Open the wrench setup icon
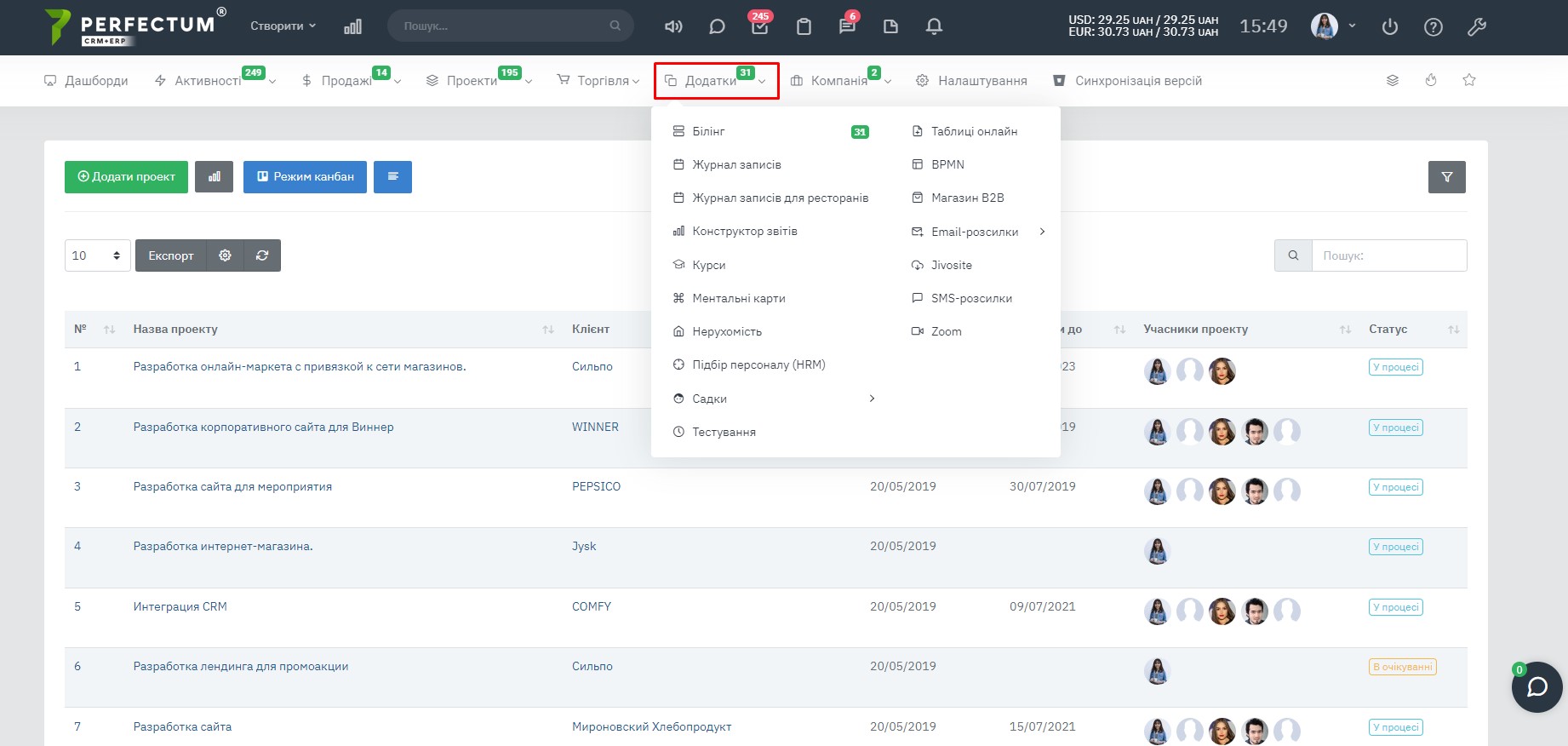Screen dimensions: 1568x746 click(1476, 26)
